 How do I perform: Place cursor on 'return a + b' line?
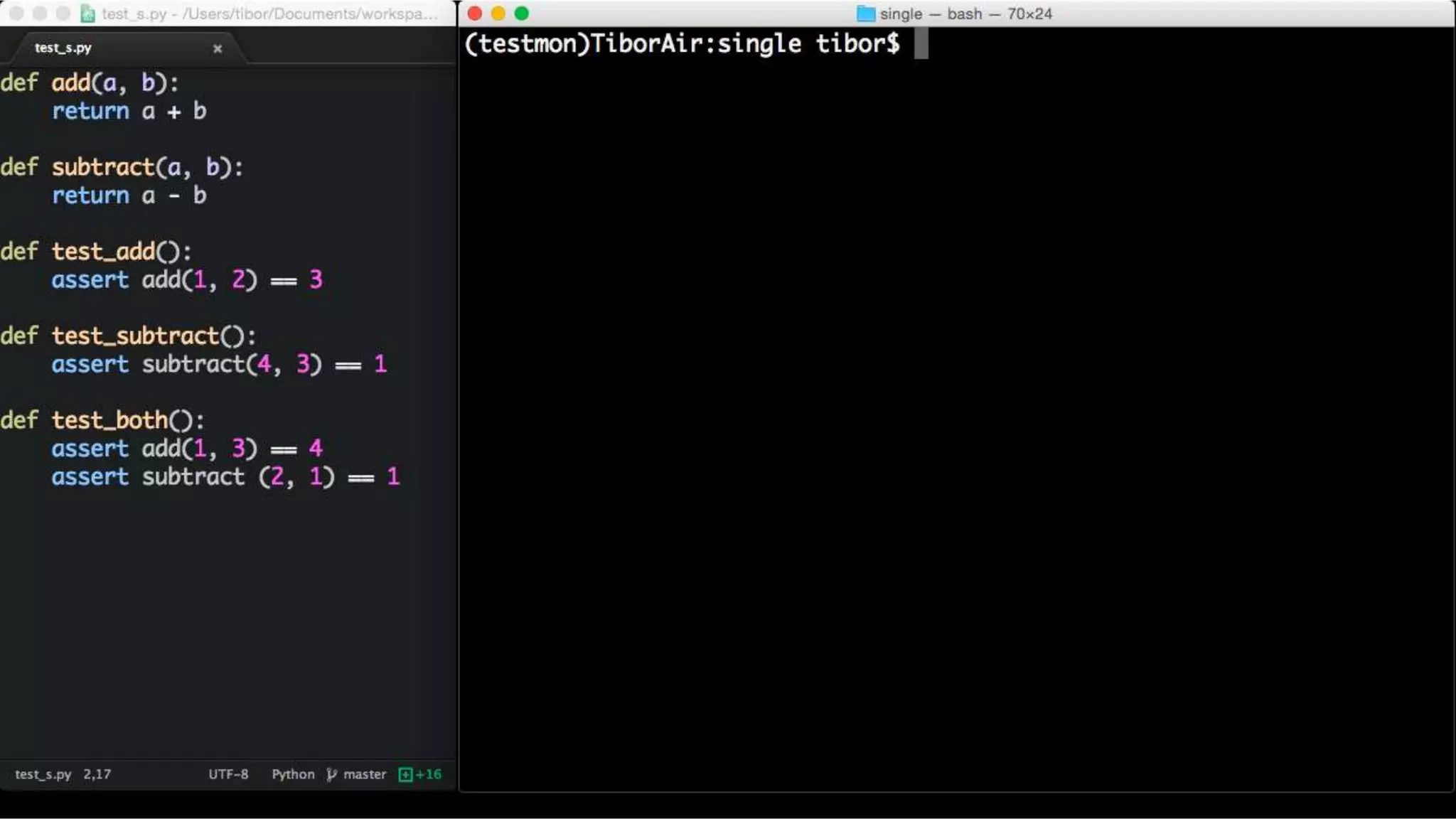(129, 112)
